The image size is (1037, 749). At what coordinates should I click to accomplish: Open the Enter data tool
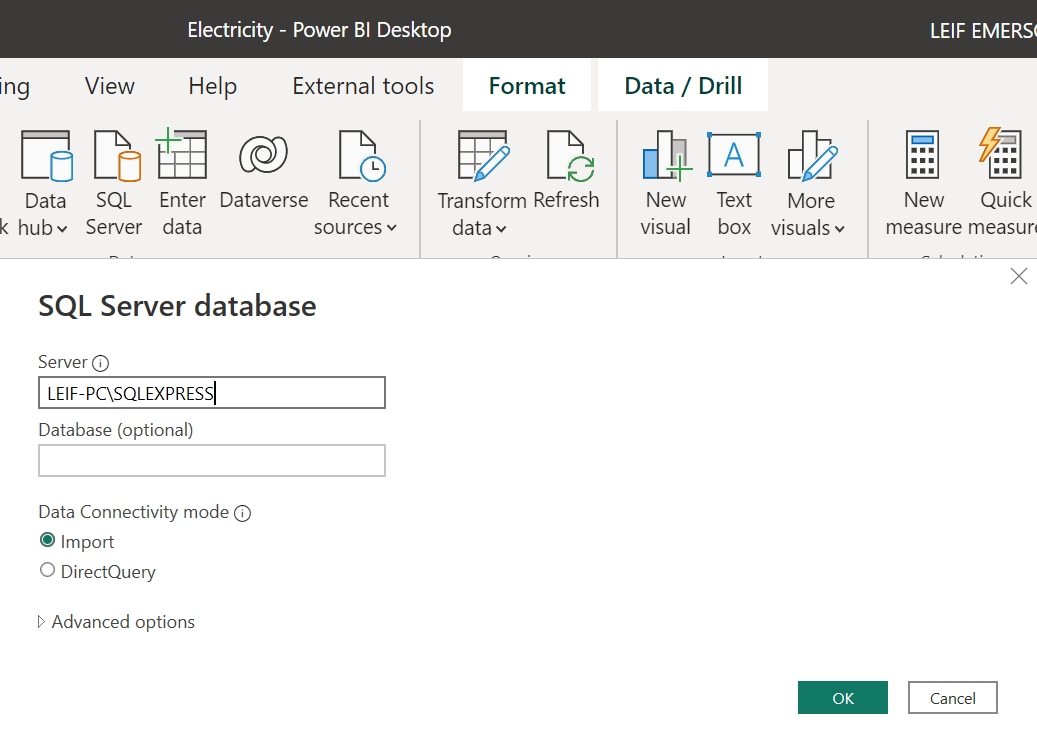pos(182,184)
